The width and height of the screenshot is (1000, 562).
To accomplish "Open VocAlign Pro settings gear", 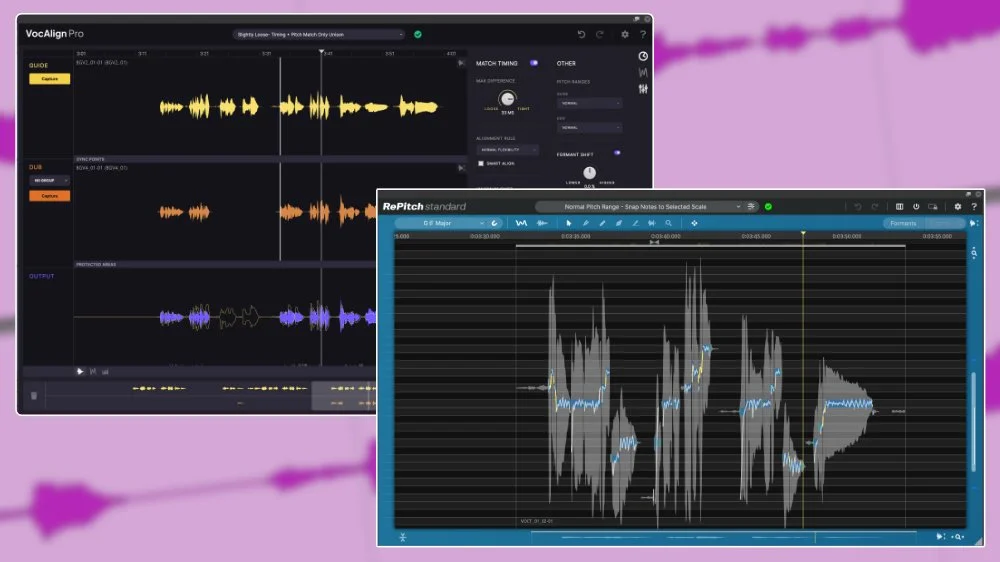I will click(x=625, y=34).
